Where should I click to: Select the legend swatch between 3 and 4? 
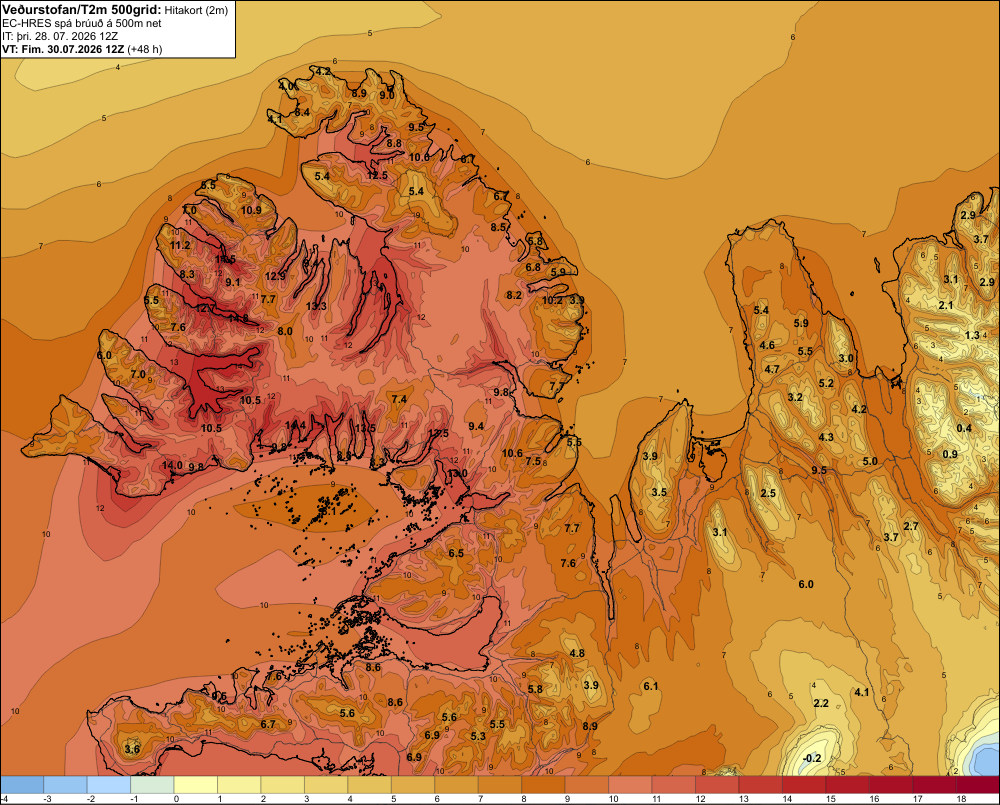click(x=326, y=785)
